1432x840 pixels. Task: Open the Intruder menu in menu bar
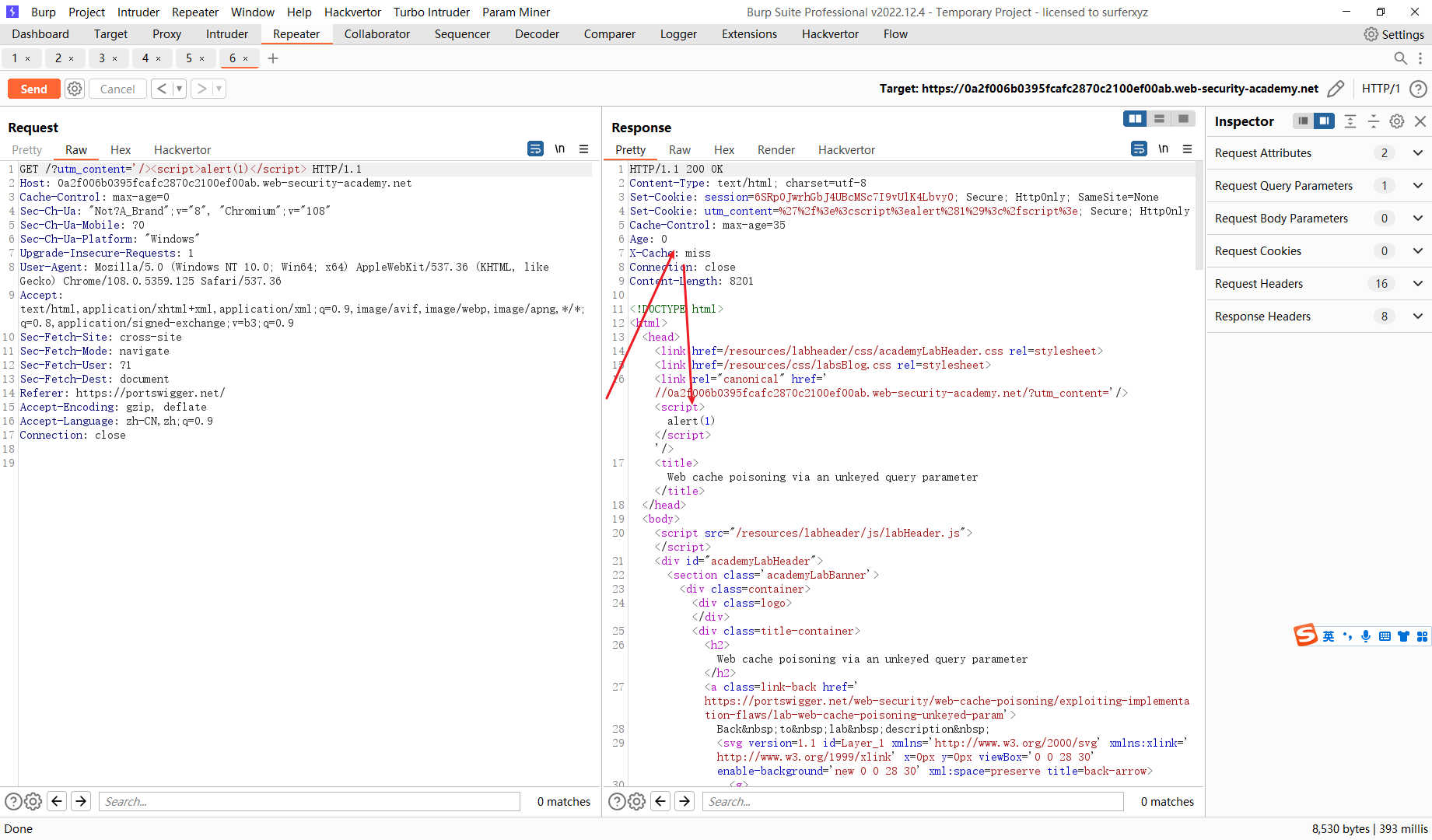pyautogui.click(x=138, y=12)
